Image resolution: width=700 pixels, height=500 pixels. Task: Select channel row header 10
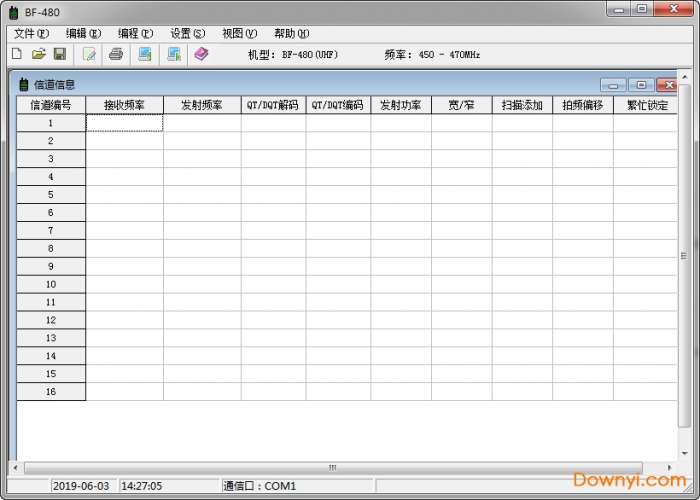[x=51, y=284]
